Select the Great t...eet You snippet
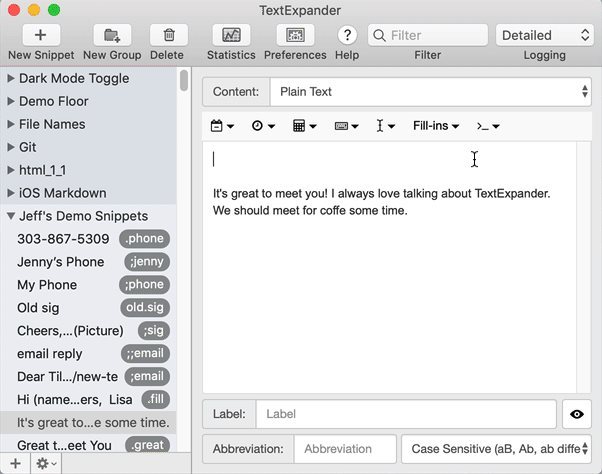This screenshot has width=602, height=474. pos(88,444)
